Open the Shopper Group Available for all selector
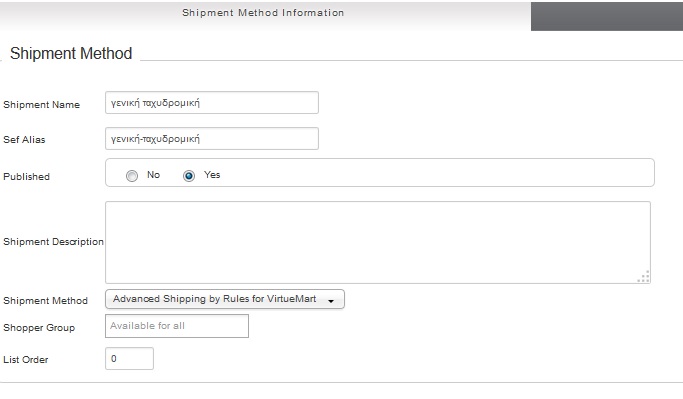Image resolution: width=683 pixels, height=399 pixels. [x=177, y=326]
